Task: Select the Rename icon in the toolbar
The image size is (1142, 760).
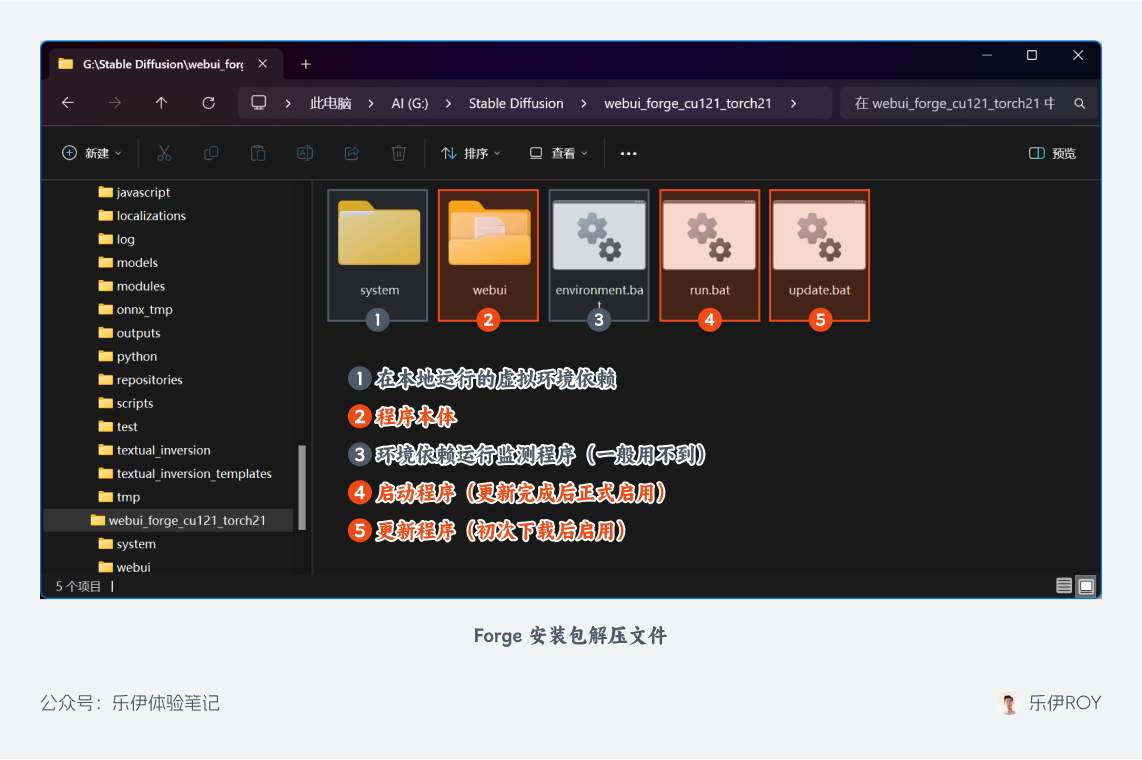Action: [x=305, y=153]
